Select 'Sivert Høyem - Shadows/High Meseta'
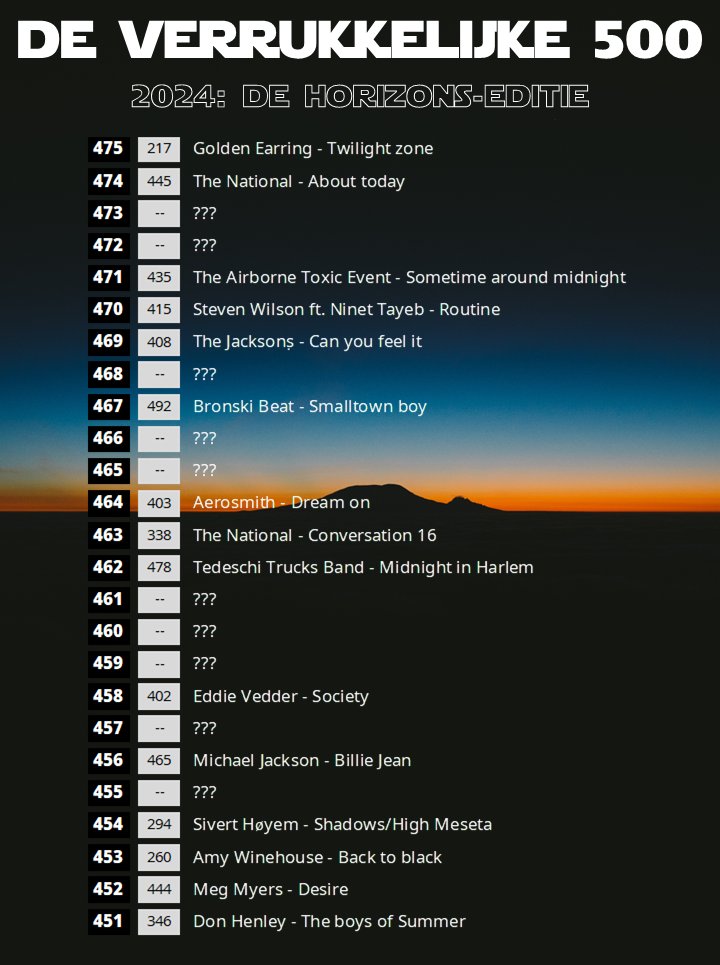The height and width of the screenshot is (965, 720). point(342,825)
